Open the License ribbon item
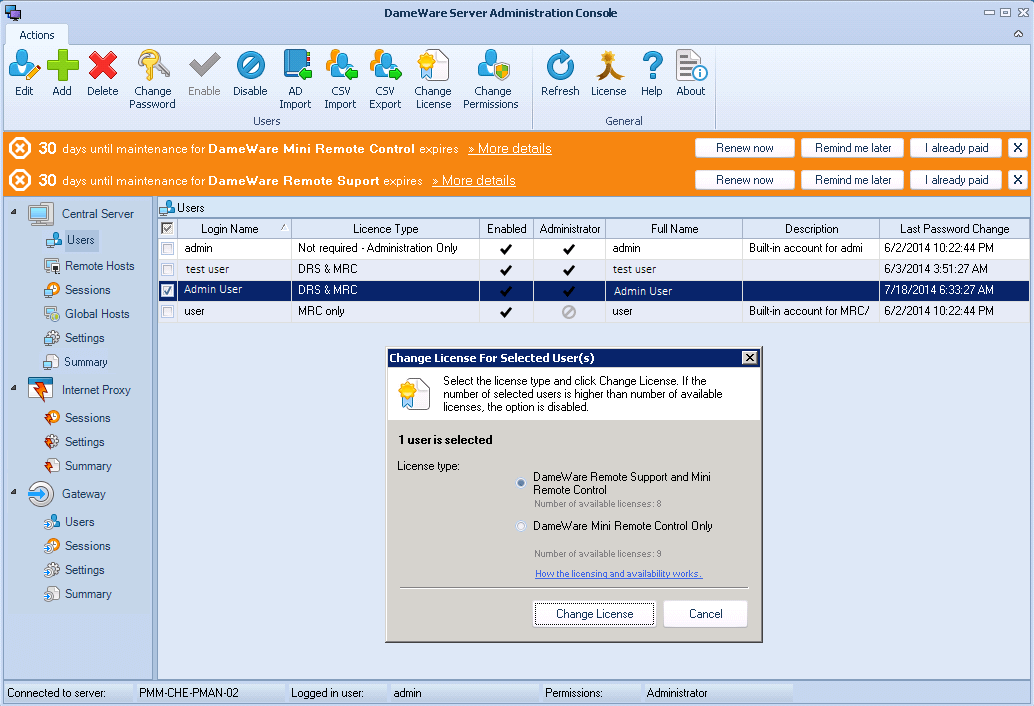Image resolution: width=1034 pixels, height=706 pixels. pos(609,73)
